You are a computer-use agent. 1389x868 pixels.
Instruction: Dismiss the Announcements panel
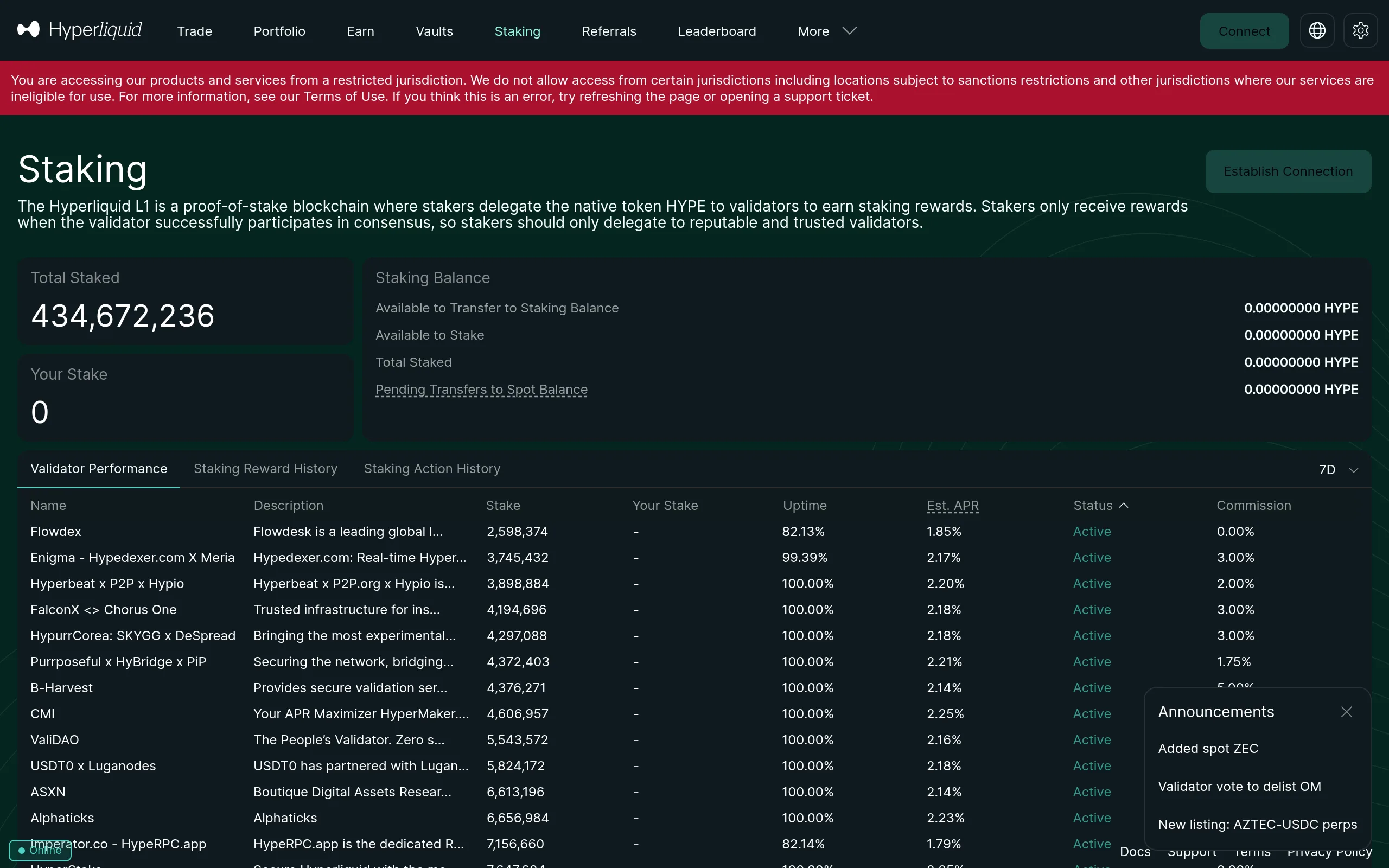point(1347,712)
